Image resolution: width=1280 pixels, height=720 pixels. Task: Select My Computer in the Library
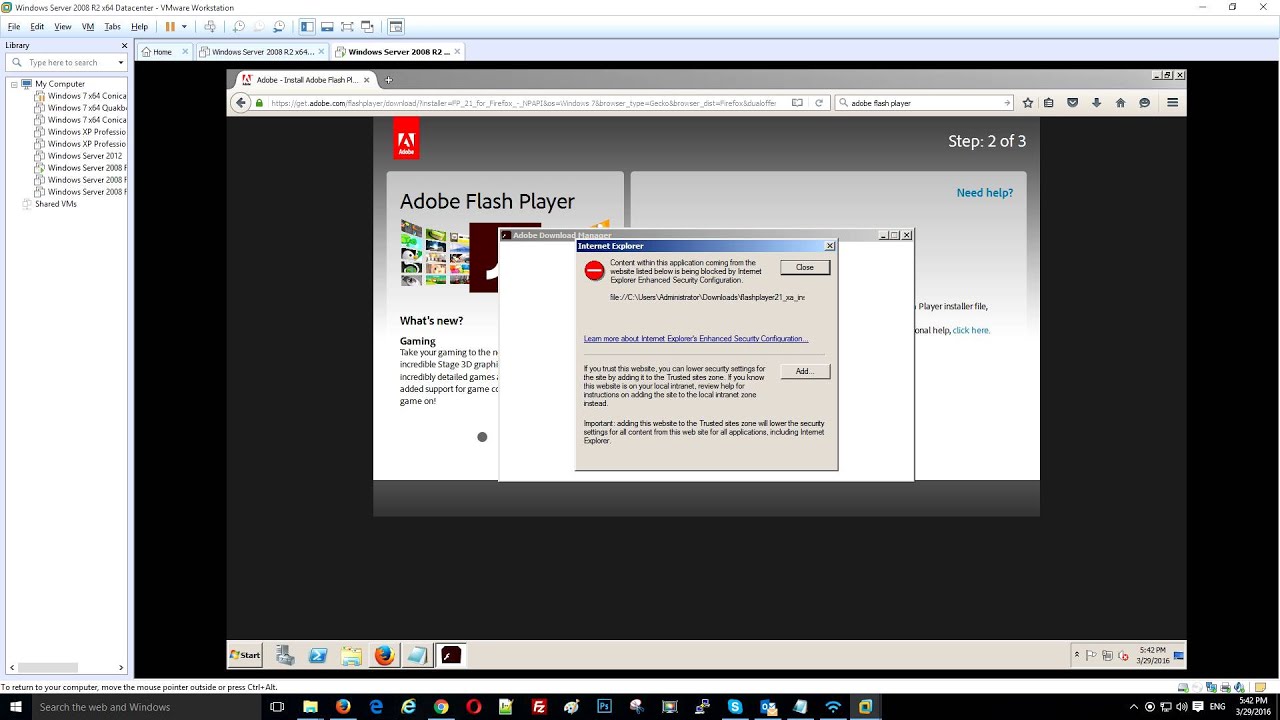60,84
